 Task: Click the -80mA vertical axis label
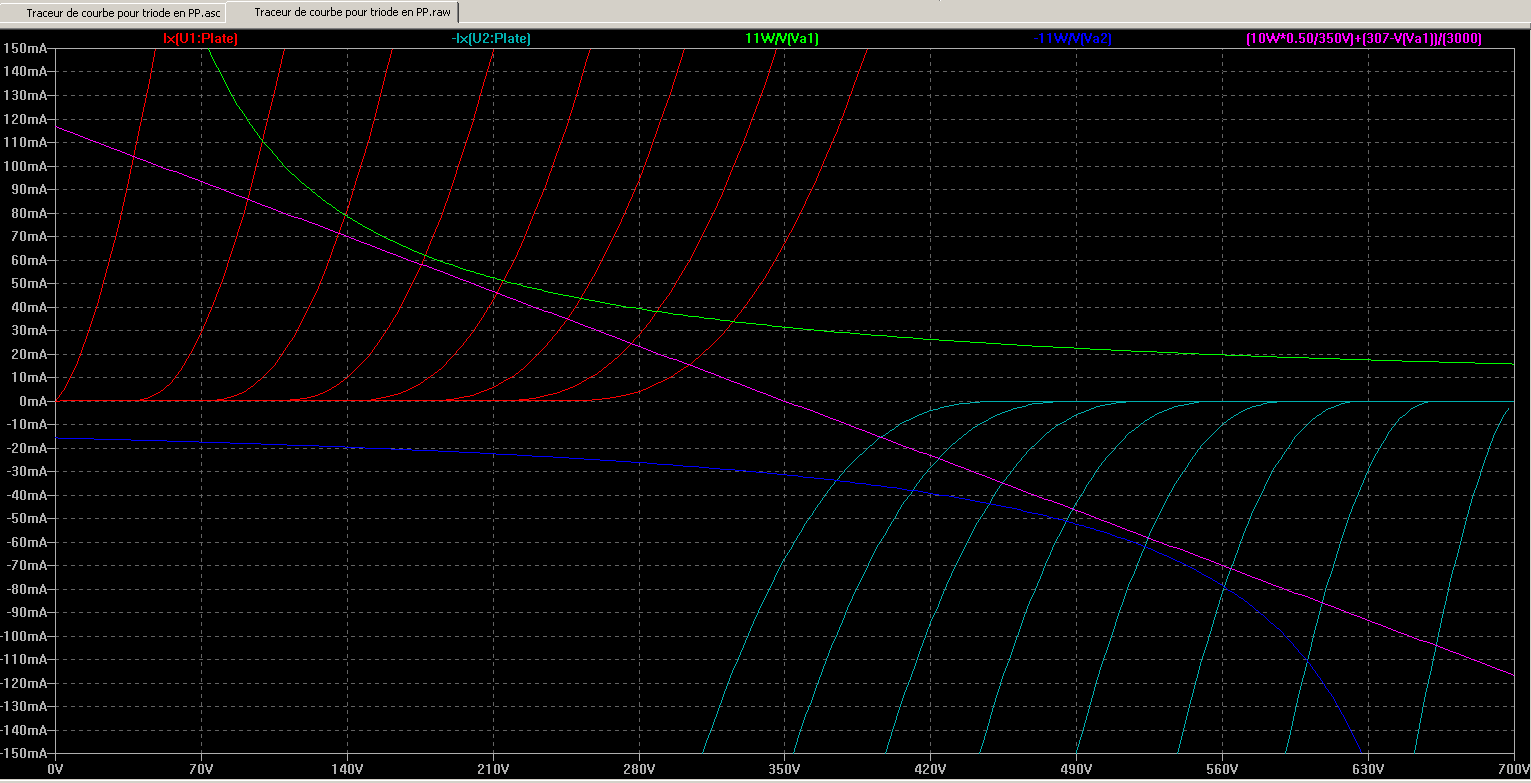click(27, 589)
